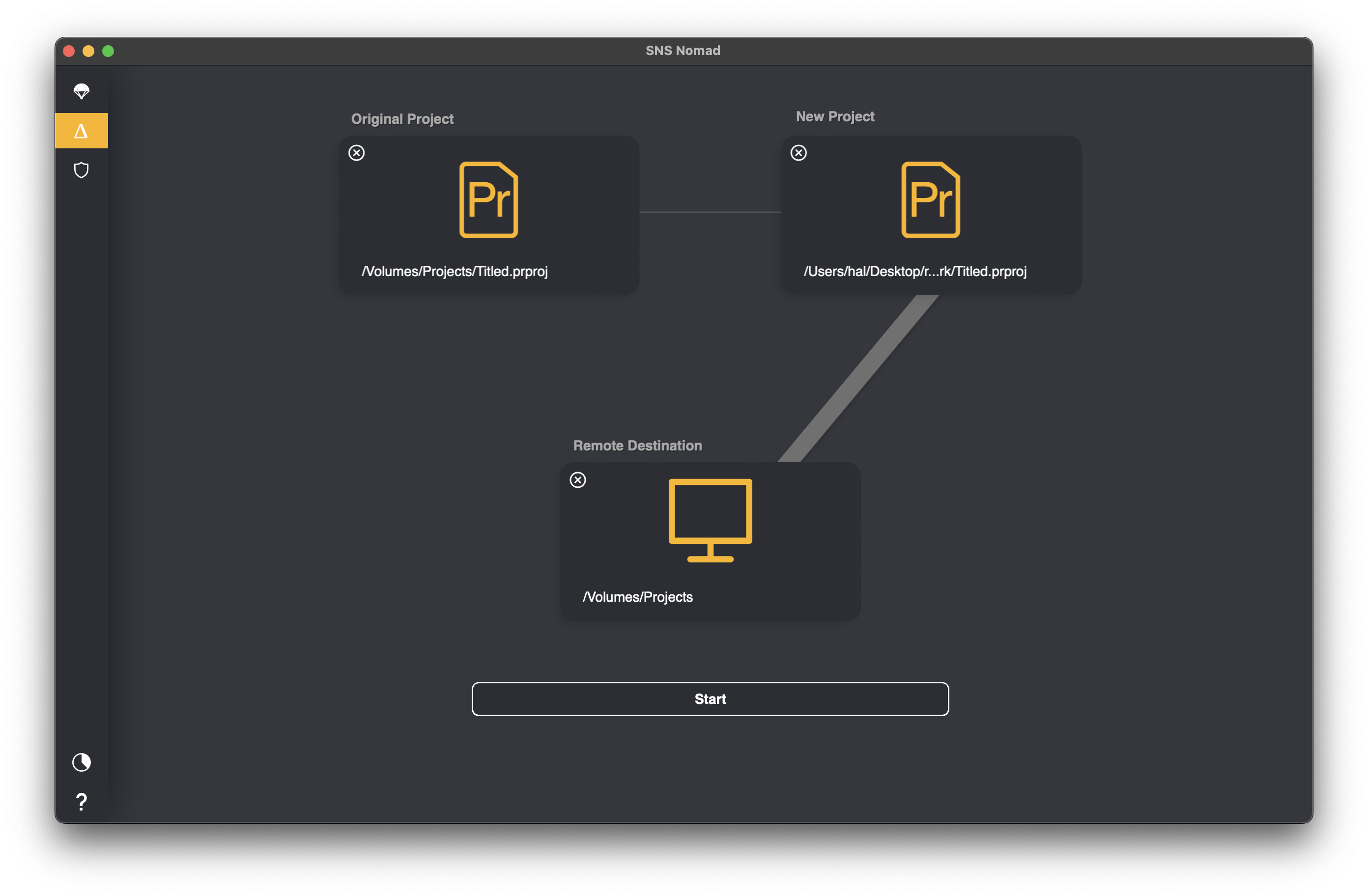
Task: Click the /Volumes/Projects destination path
Action: click(638, 597)
